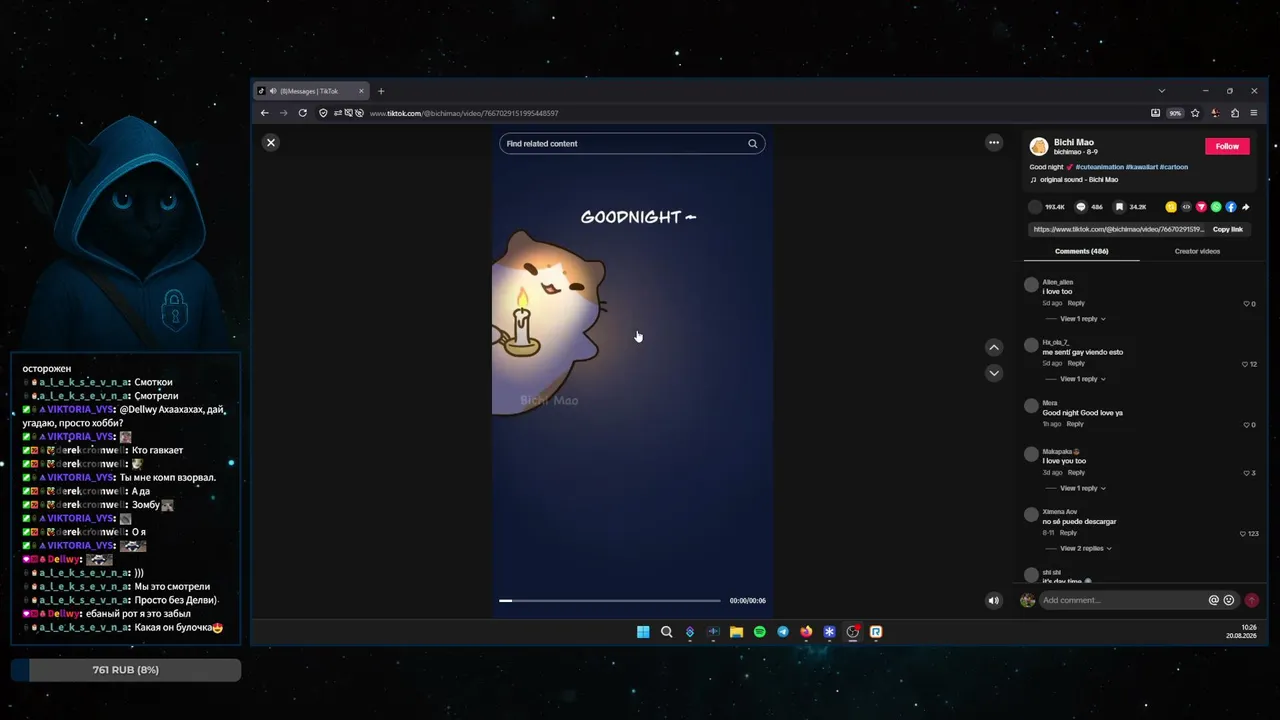Click the browser address bar URL
The height and width of the screenshot is (720, 1280).
point(464,113)
